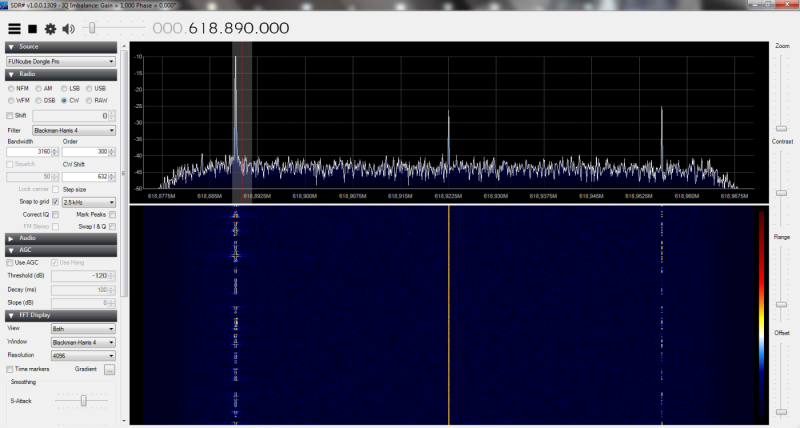Move the Zoom slider handle
This screenshot has width=800, height=428.
(x=781, y=129)
